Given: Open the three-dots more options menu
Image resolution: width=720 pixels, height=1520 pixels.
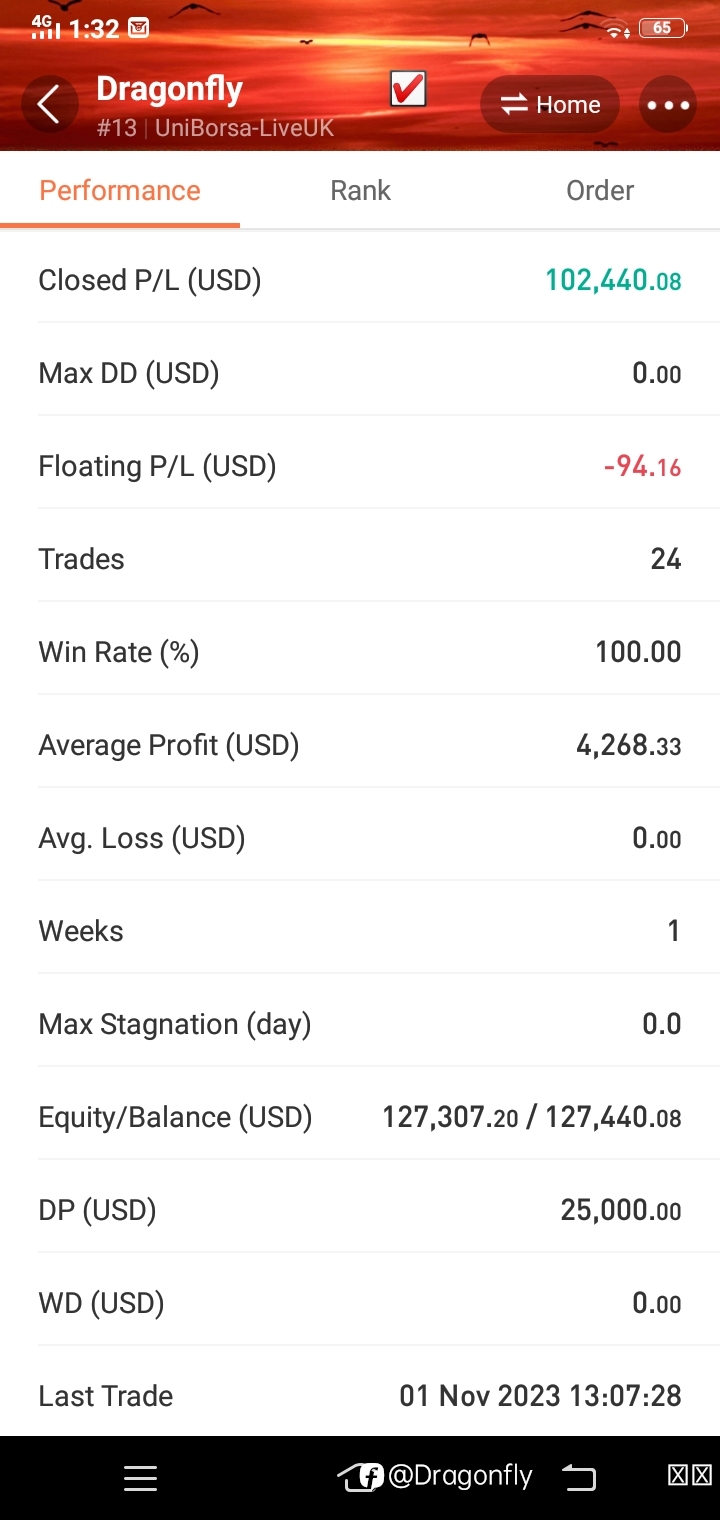Looking at the screenshot, I should [668, 105].
